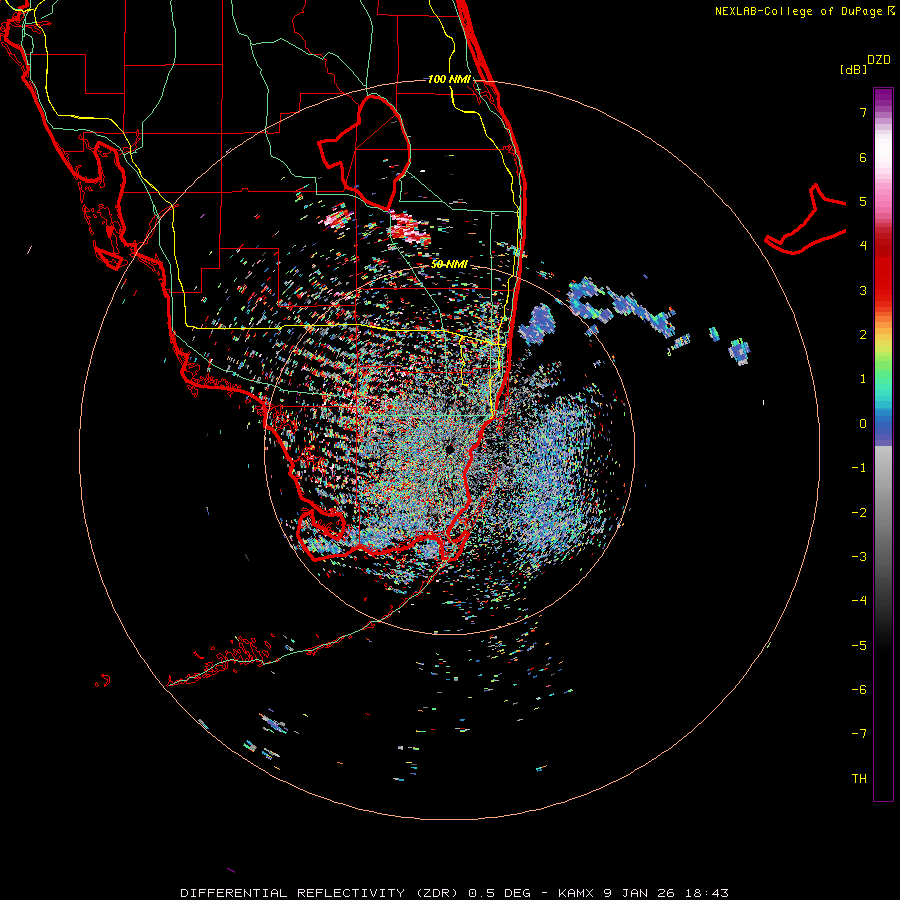Screen dimensions: 900x900
Task: Click the 50 NMI range ring label
Action: (x=449, y=265)
